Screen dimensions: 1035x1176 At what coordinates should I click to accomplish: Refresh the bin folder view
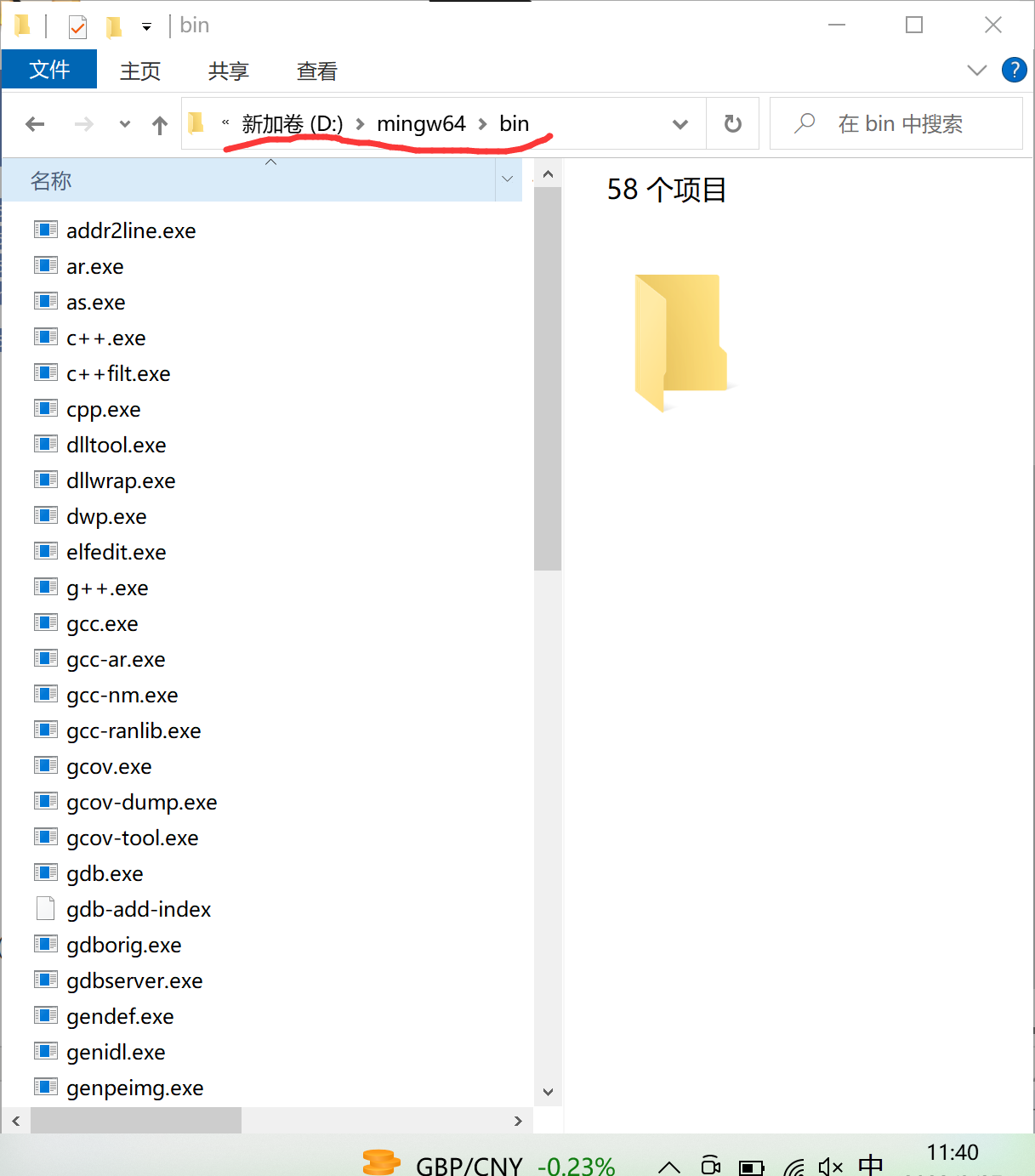[x=732, y=124]
